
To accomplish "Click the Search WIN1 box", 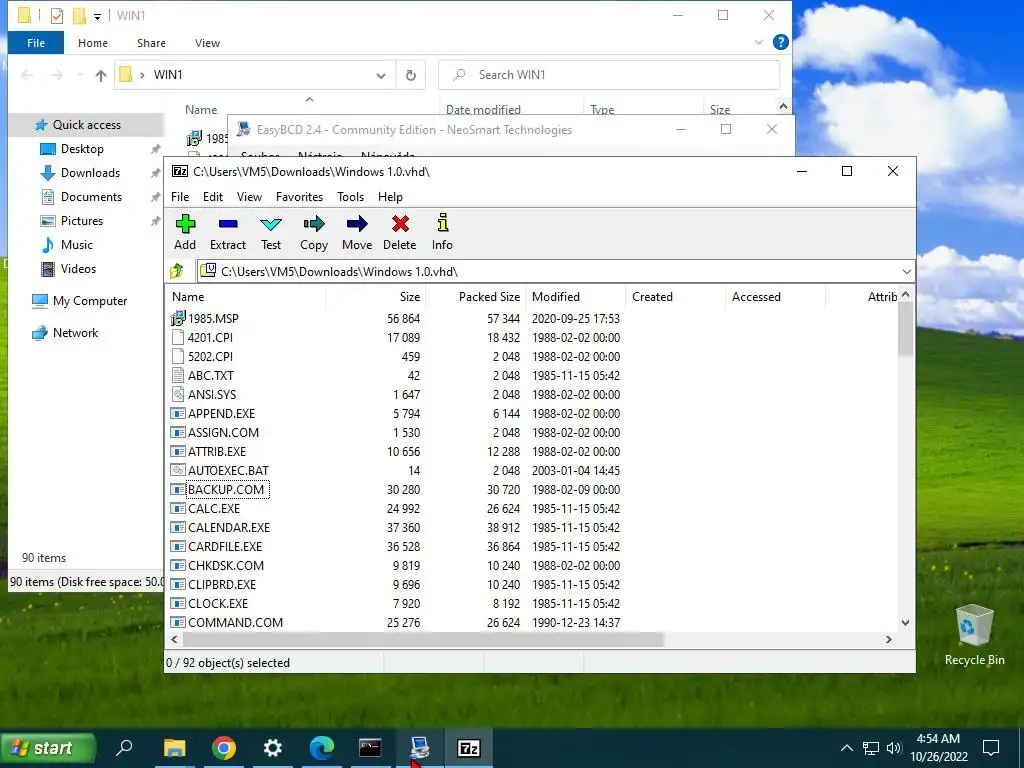I will pyautogui.click(x=609, y=75).
